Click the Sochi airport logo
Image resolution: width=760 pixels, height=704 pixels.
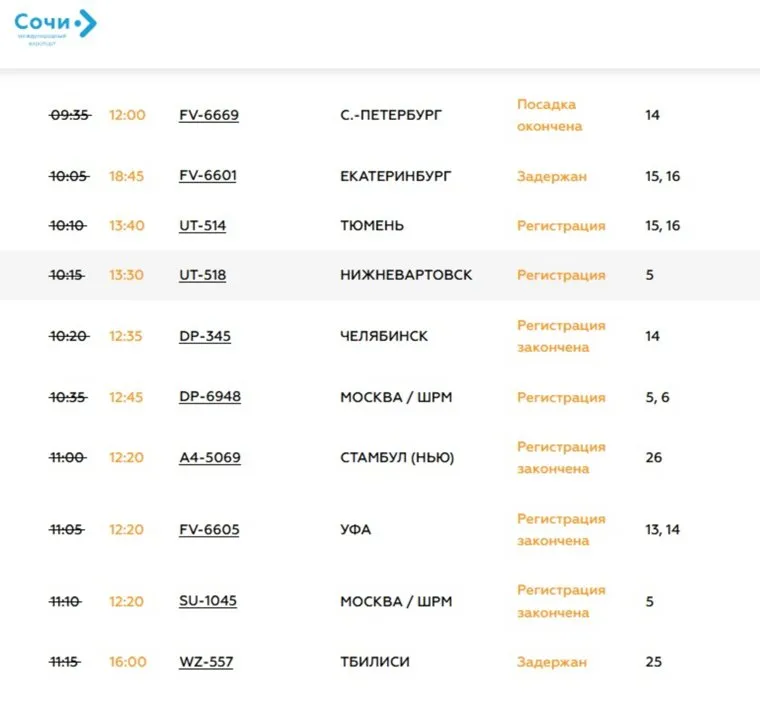tap(56, 27)
